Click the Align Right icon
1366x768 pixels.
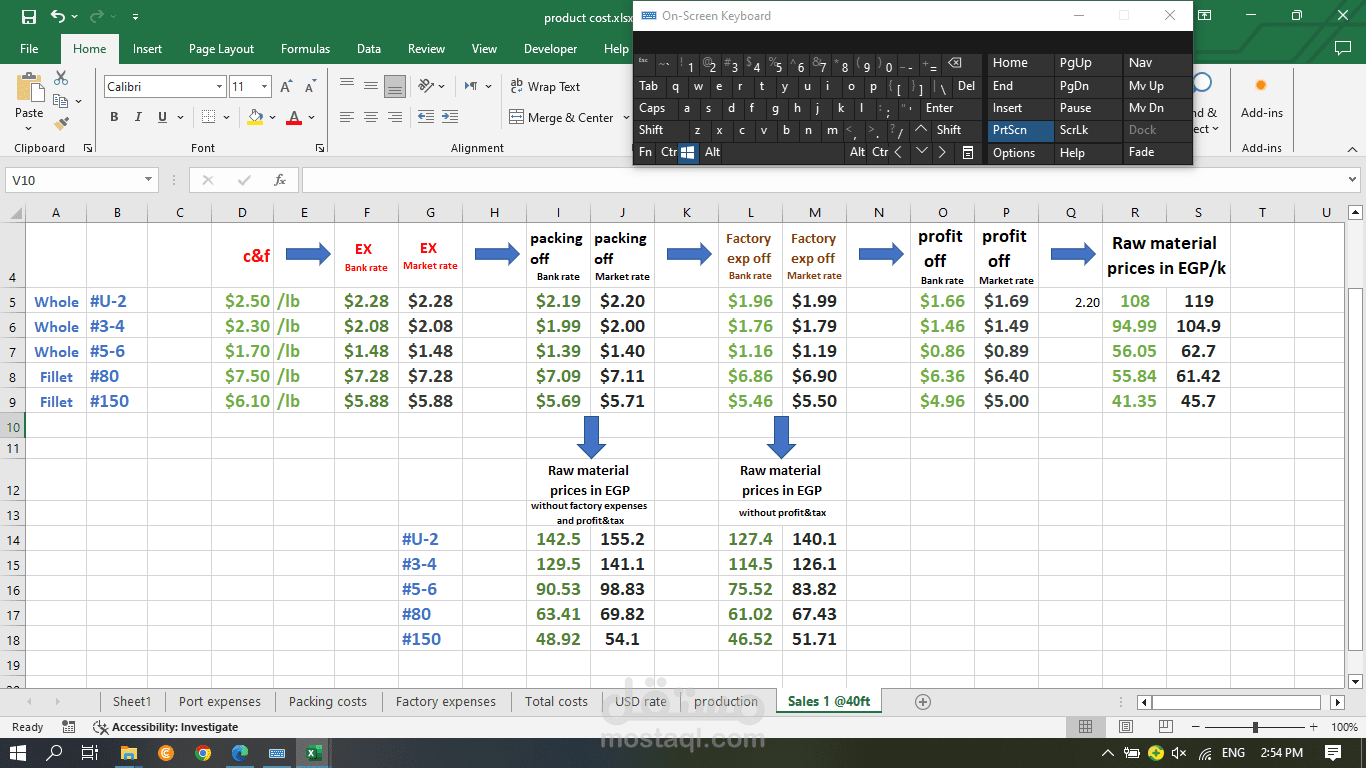pos(395,117)
